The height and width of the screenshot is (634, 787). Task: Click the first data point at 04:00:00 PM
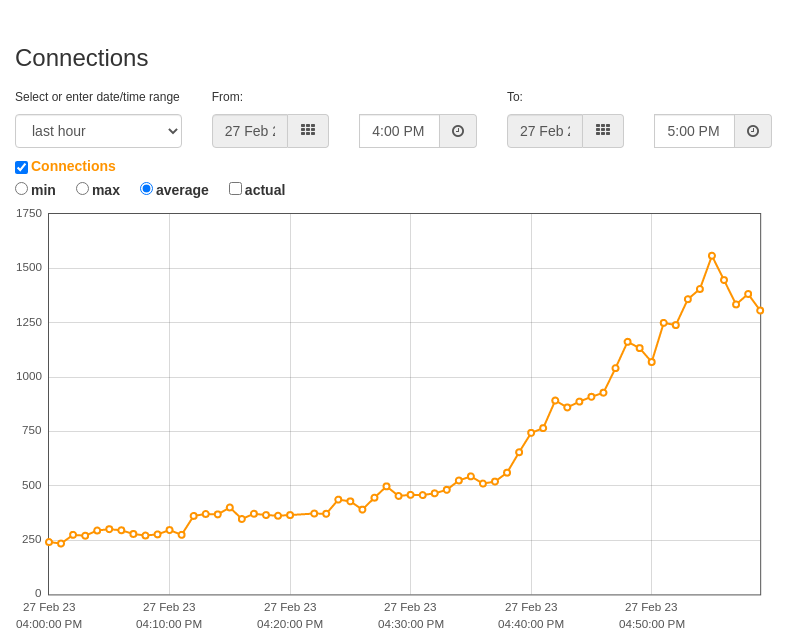click(49, 542)
